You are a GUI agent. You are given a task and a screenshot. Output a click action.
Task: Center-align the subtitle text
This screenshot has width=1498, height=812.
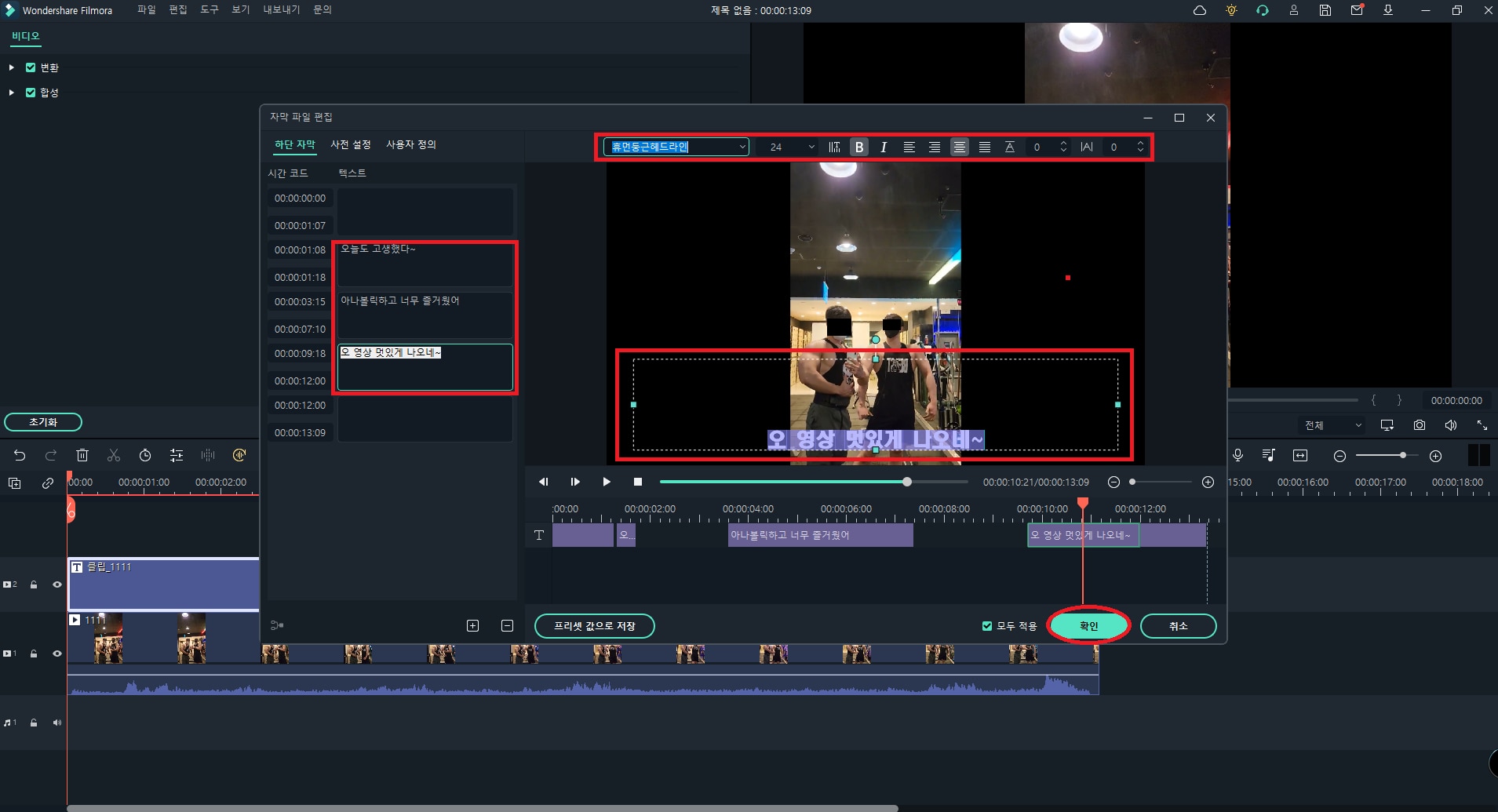point(959,147)
